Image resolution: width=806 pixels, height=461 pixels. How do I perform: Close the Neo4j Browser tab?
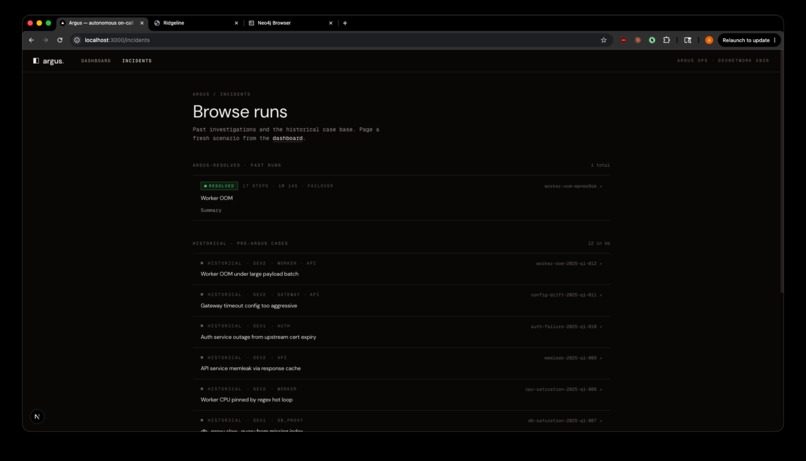point(331,23)
